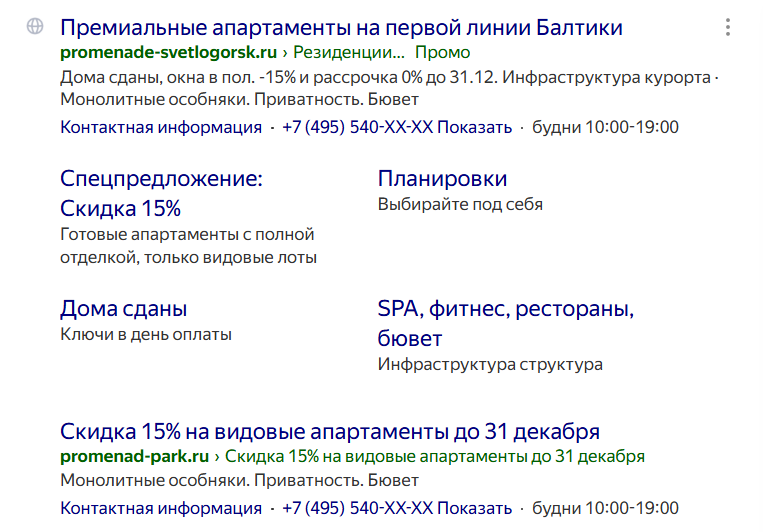The height and width of the screenshot is (532, 763).
Task: Open the three-dot ad options menu
Action: click(x=727, y=28)
